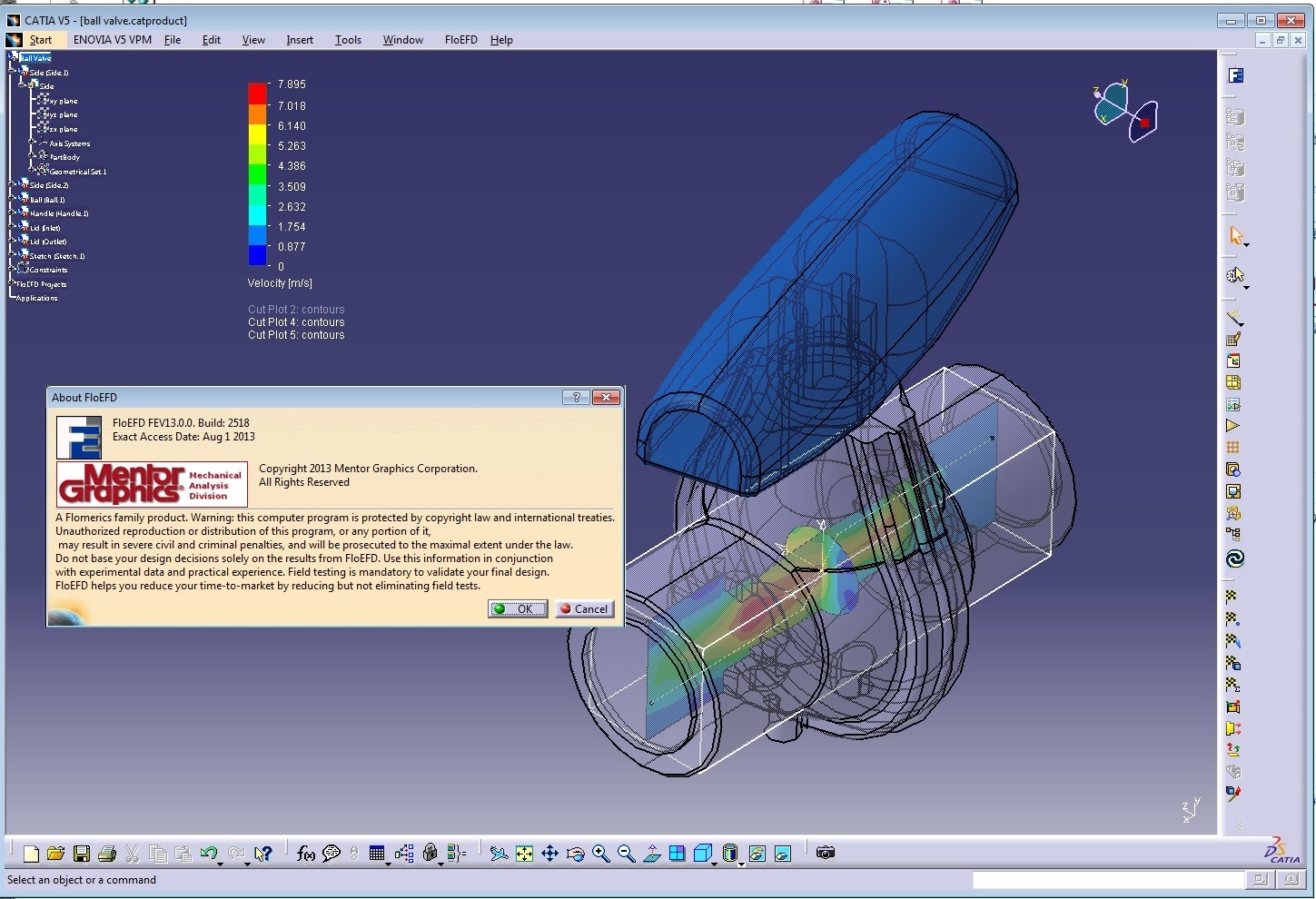The width and height of the screenshot is (1316, 899).
Task: Expand the FloEFD Projects tree node
Action: pos(13,283)
